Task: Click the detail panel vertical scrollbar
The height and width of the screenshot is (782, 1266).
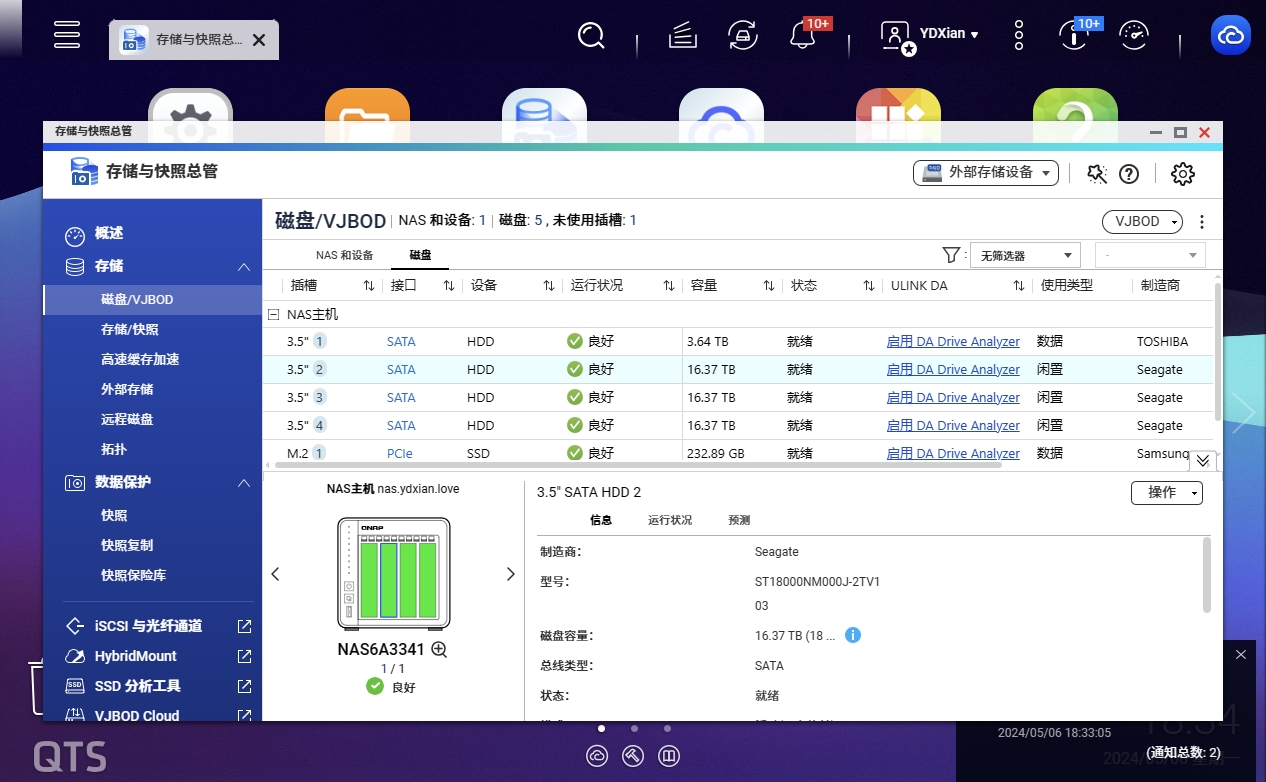Action: coord(1207,575)
